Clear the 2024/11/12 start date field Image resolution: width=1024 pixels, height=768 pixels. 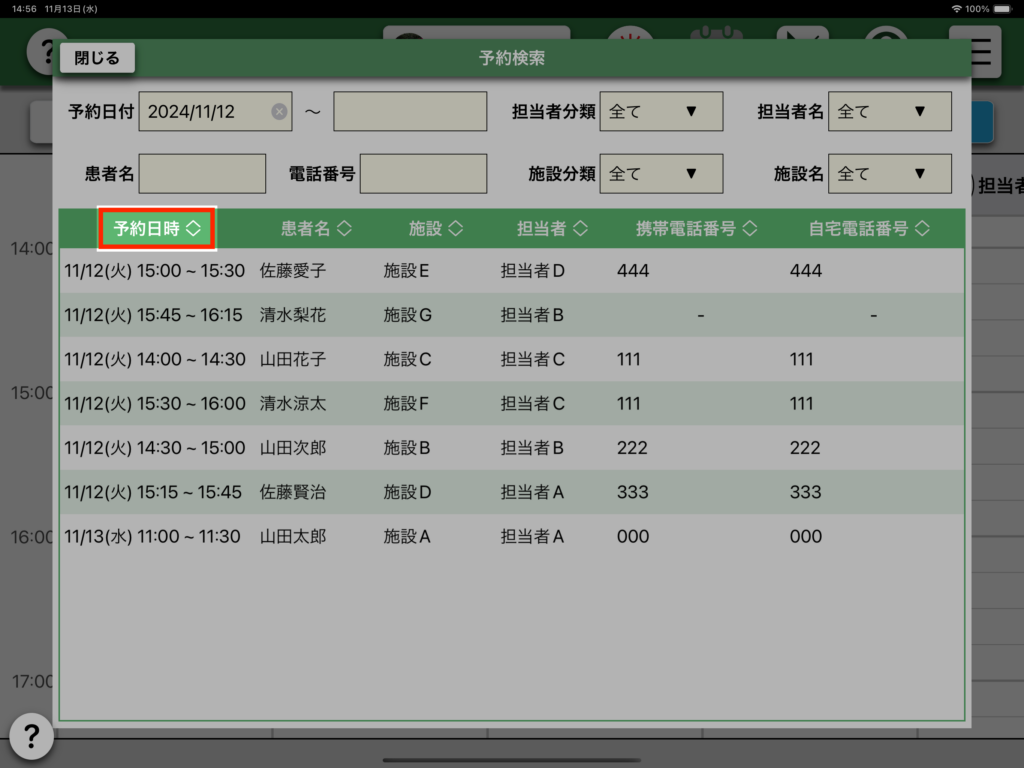click(279, 112)
